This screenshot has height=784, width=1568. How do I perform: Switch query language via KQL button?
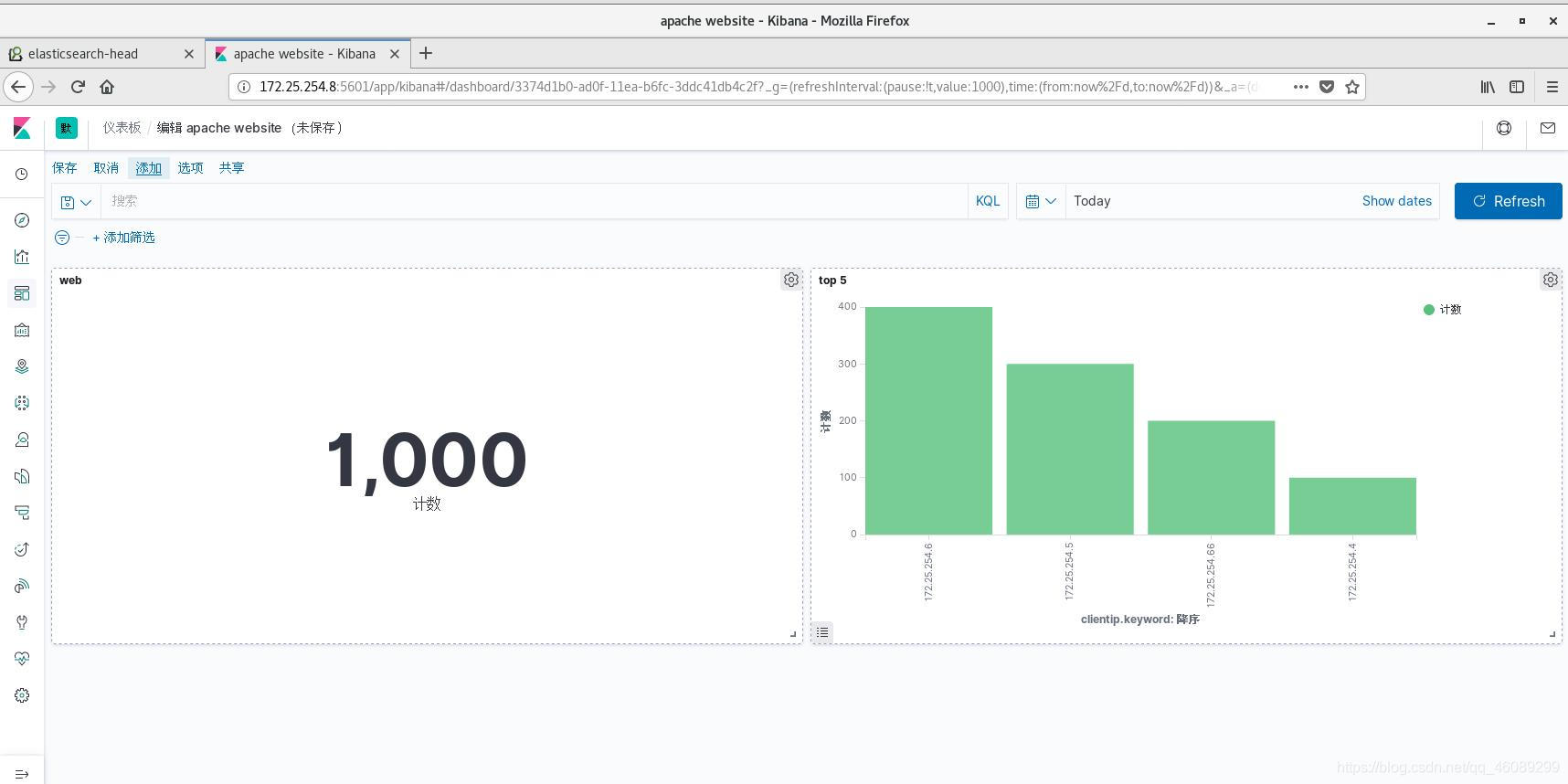click(x=988, y=201)
